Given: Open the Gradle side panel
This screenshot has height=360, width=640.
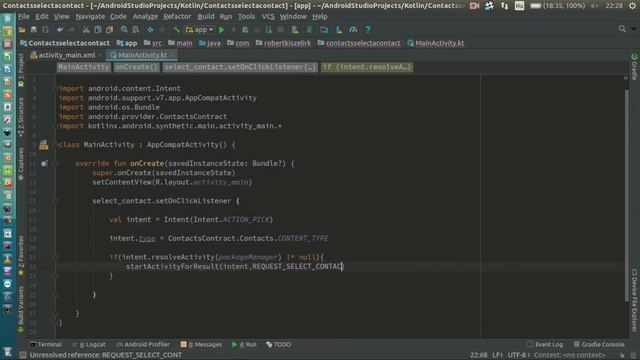Looking at the screenshot, I should (634, 67).
